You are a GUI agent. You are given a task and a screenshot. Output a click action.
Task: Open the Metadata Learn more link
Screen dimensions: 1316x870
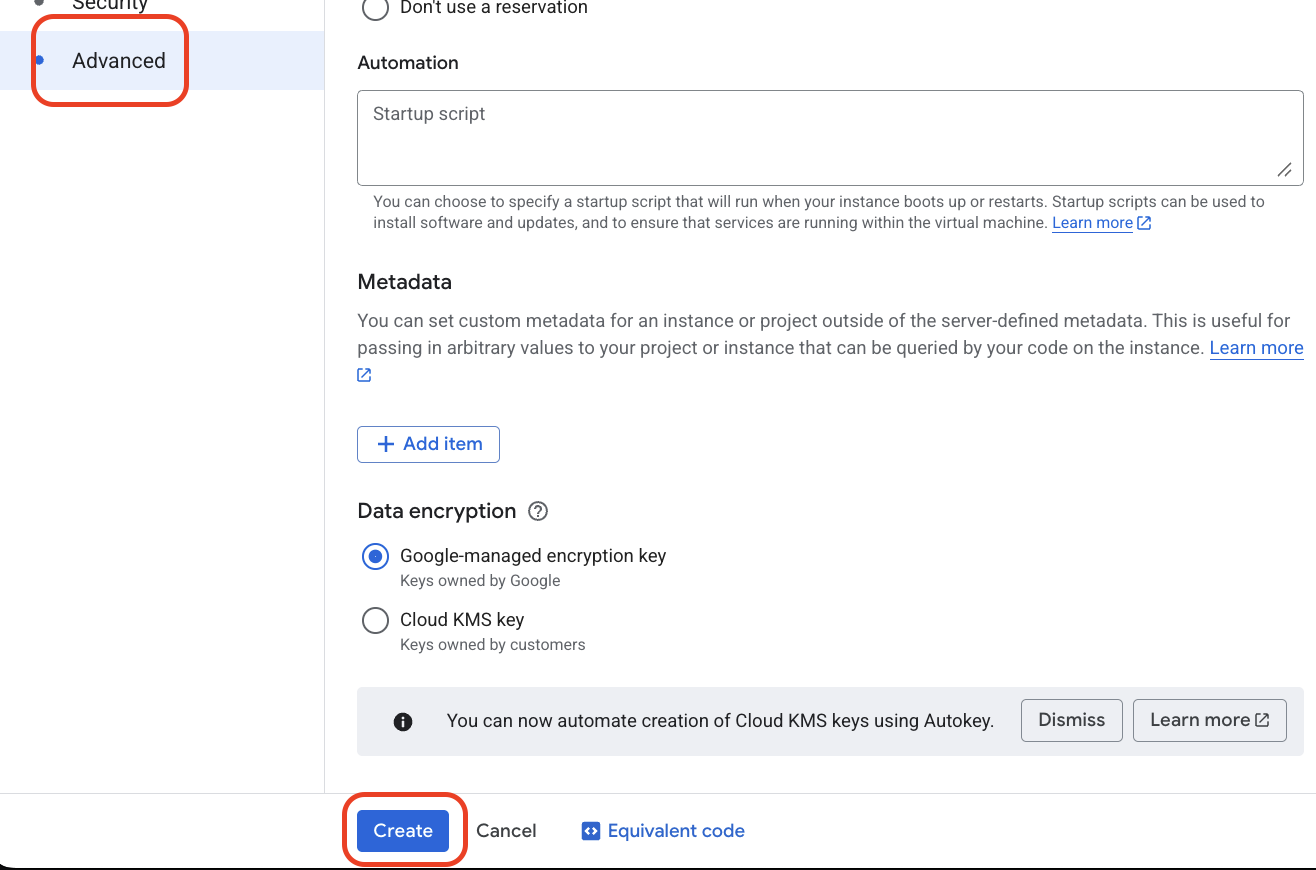tap(1256, 348)
